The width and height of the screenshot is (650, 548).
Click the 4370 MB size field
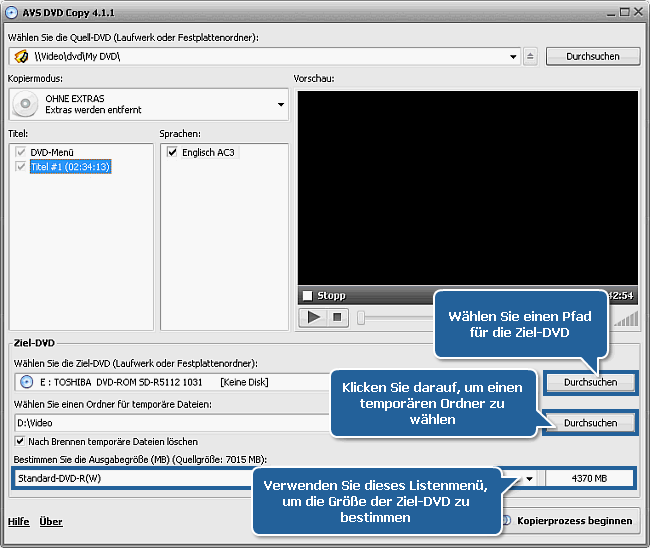(x=589, y=478)
